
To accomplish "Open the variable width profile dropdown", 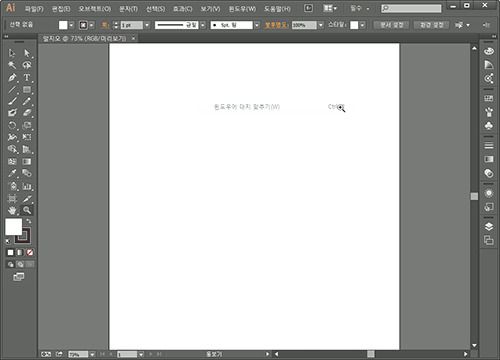I will point(203,25).
